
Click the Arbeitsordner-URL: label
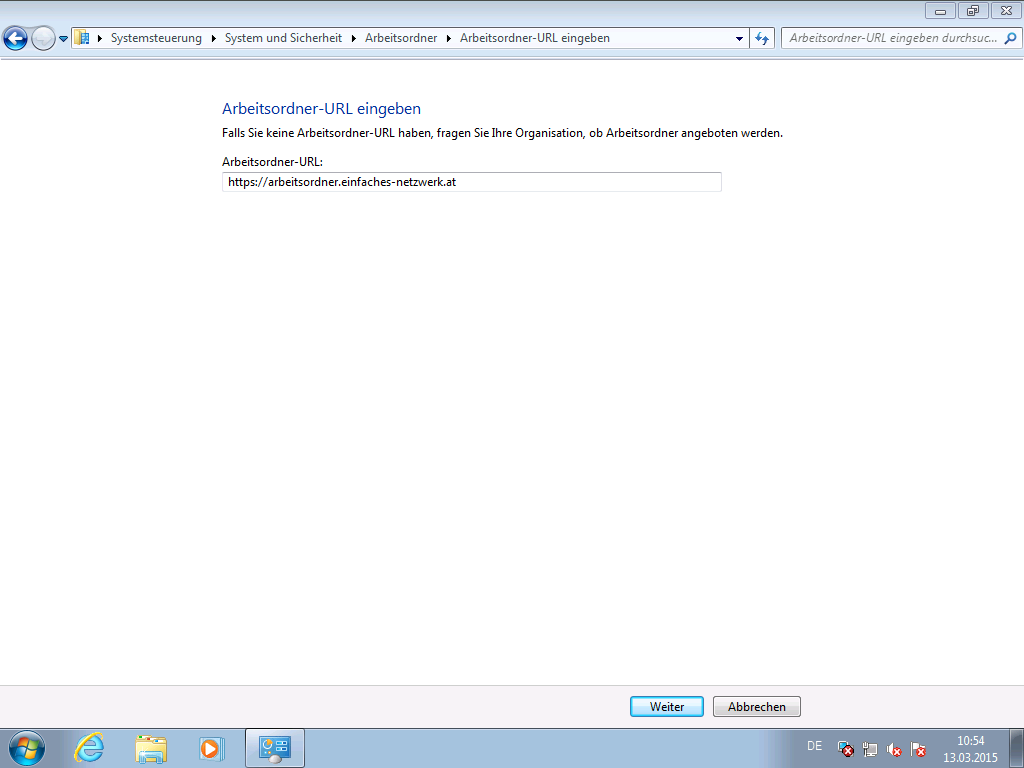point(272,162)
